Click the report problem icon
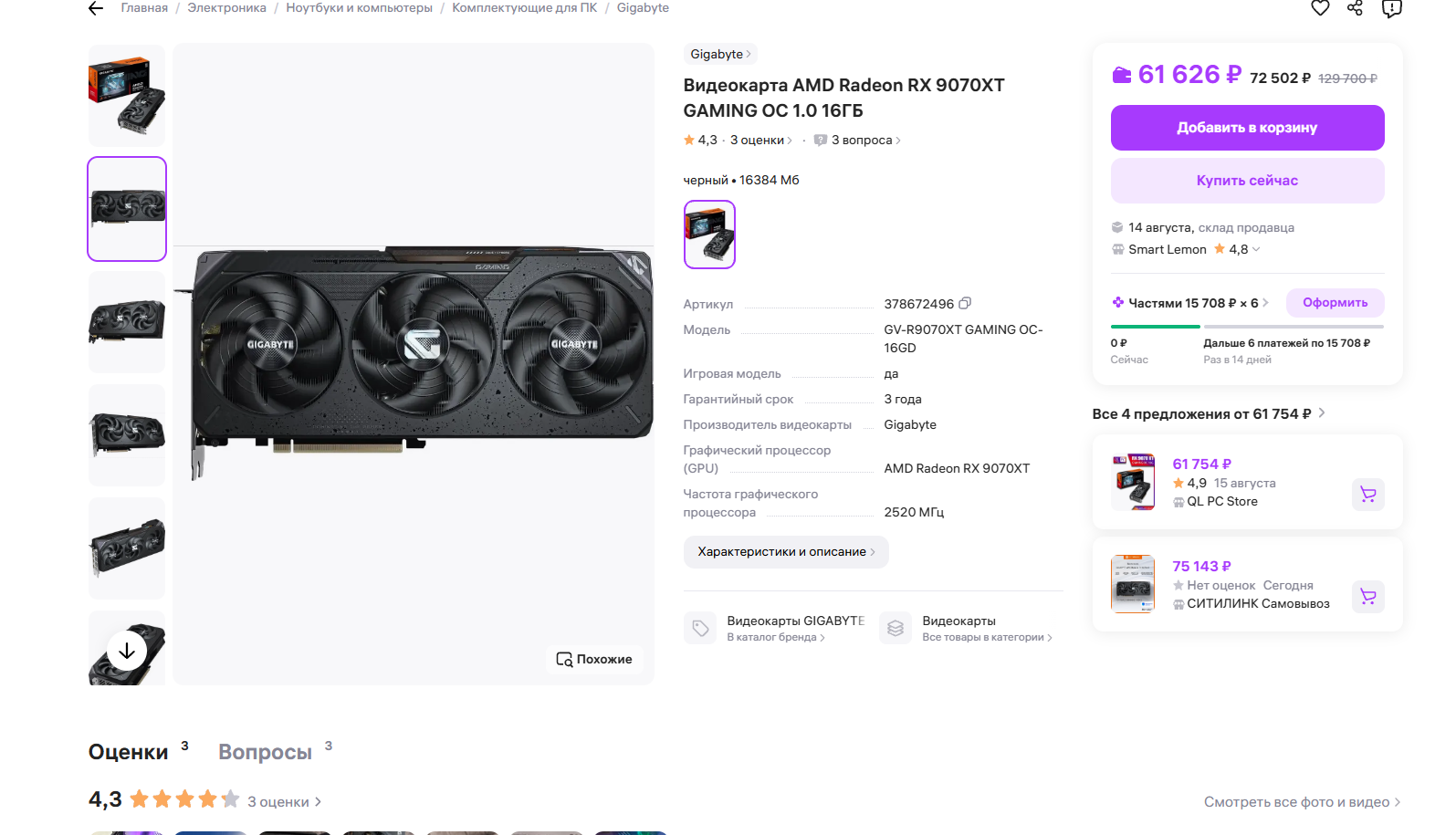The image size is (1456, 835). [x=1391, y=8]
